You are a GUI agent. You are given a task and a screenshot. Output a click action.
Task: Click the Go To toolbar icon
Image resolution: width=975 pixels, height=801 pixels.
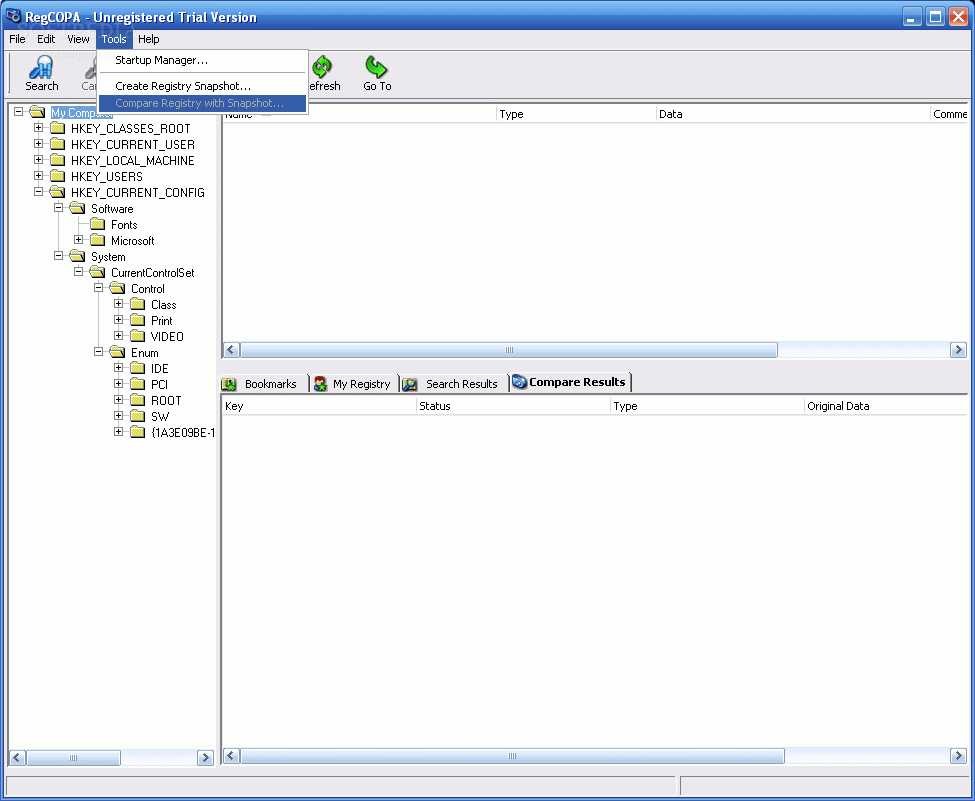point(376,67)
